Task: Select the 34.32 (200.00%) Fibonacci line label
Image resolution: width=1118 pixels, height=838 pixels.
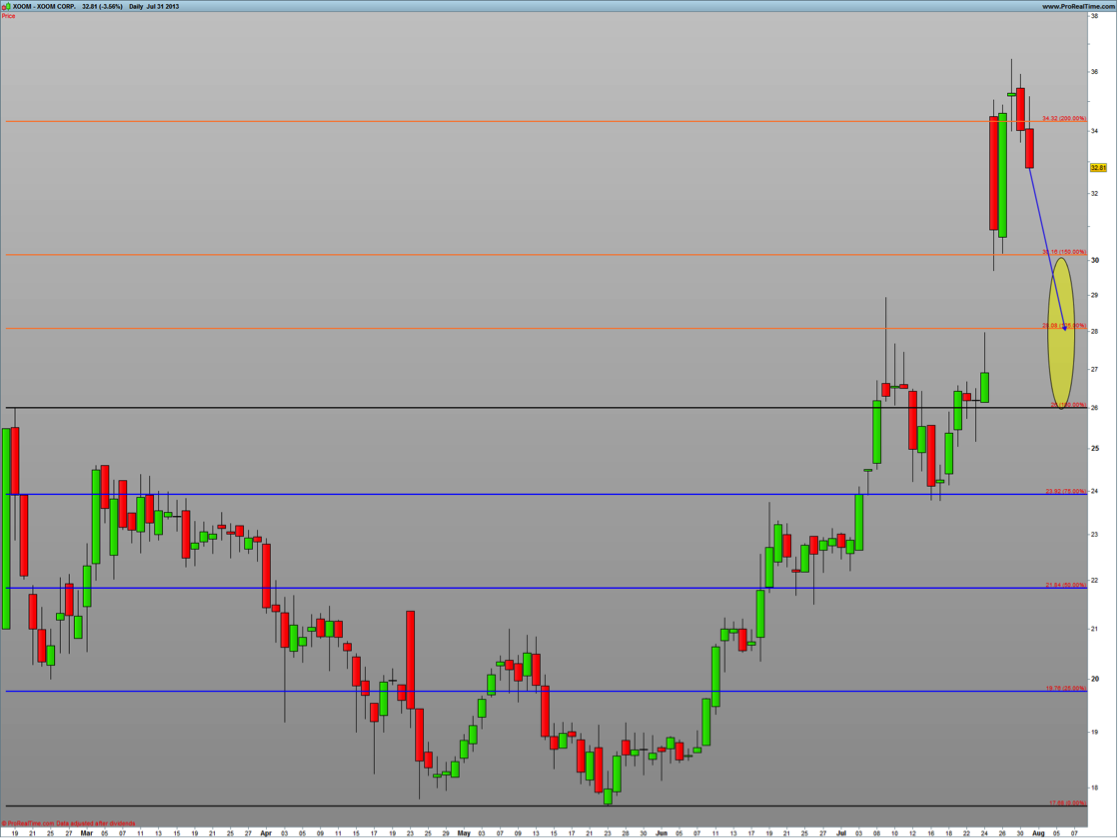Action: 1063,118
